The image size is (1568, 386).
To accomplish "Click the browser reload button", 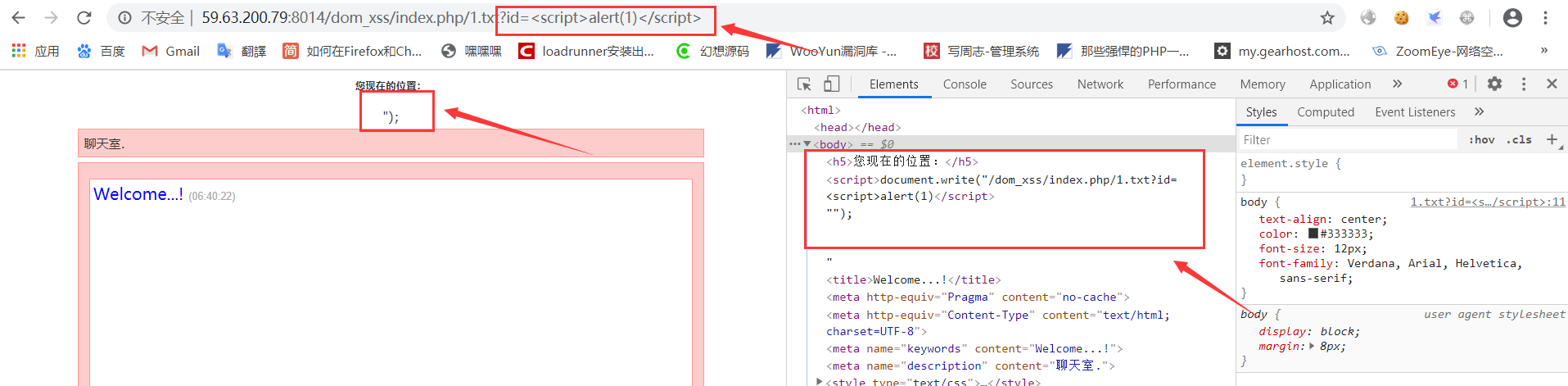I will tap(84, 17).
